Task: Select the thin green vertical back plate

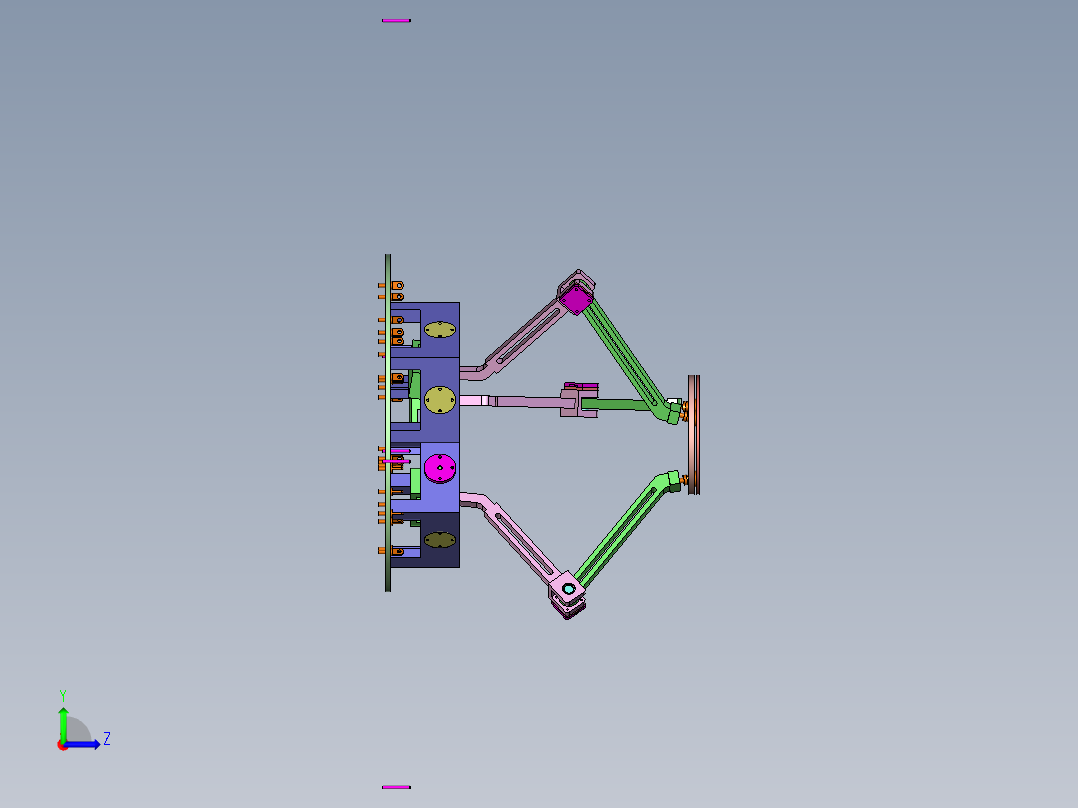Action: click(388, 423)
